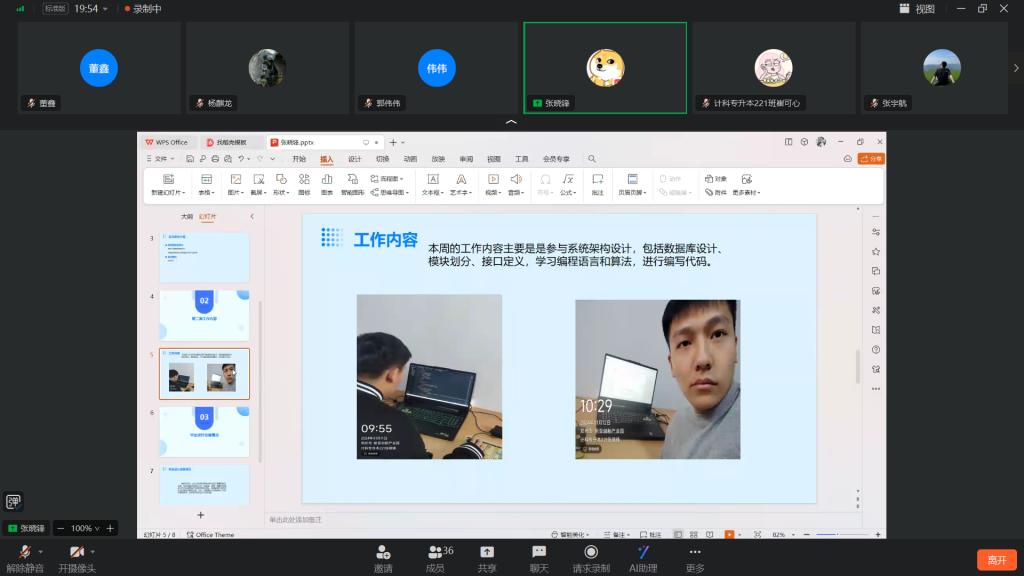Open the 邀请 invite icon
Viewport: 1024px width, 576px height.
[383, 552]
